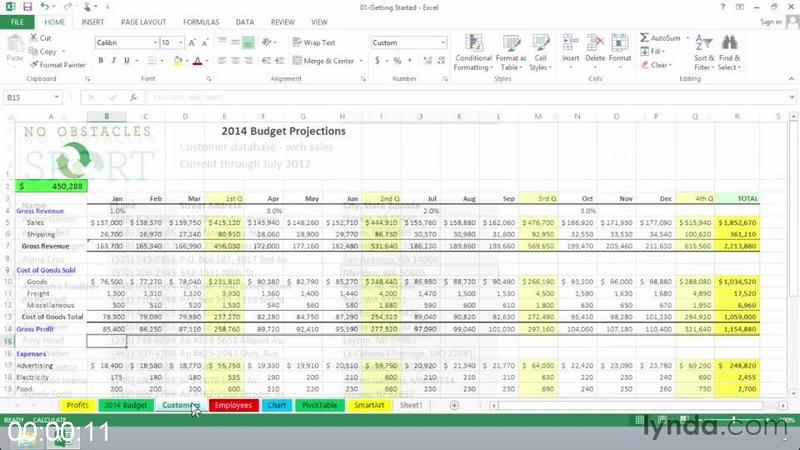Toggle Align Left
800x450 pixels.
tap(222, 61)
